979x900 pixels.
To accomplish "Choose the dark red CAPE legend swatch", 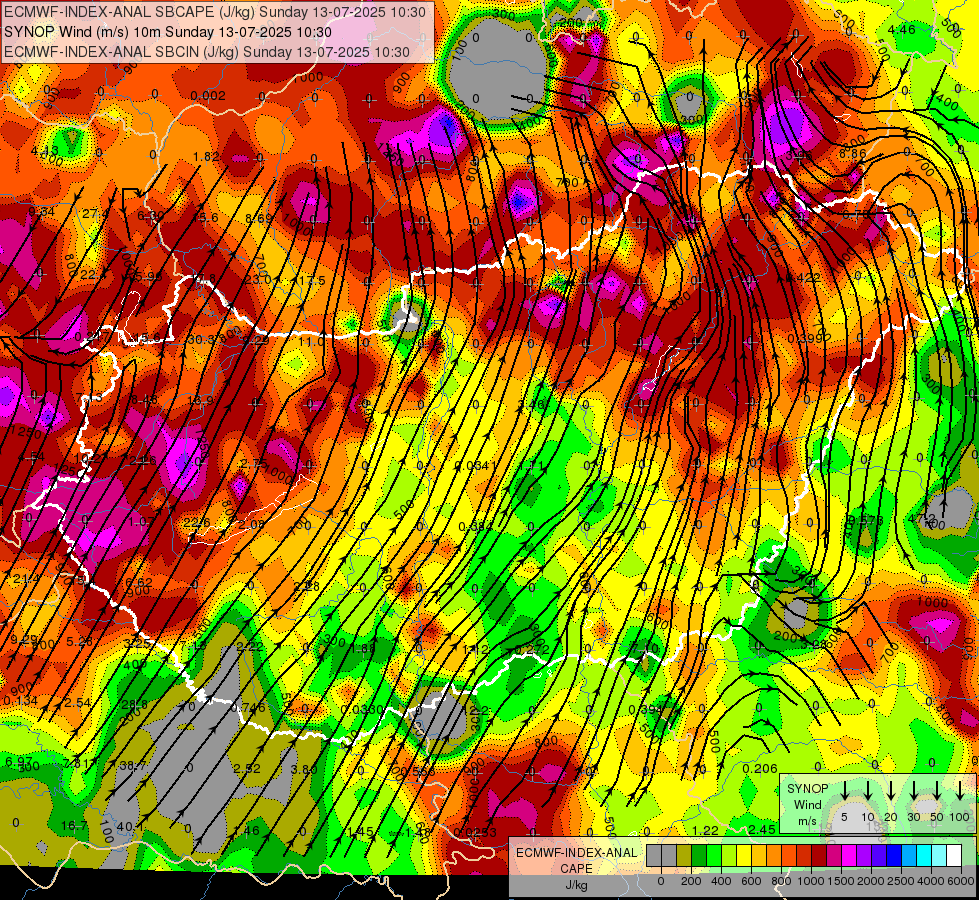I will click(x=819, y=856).
